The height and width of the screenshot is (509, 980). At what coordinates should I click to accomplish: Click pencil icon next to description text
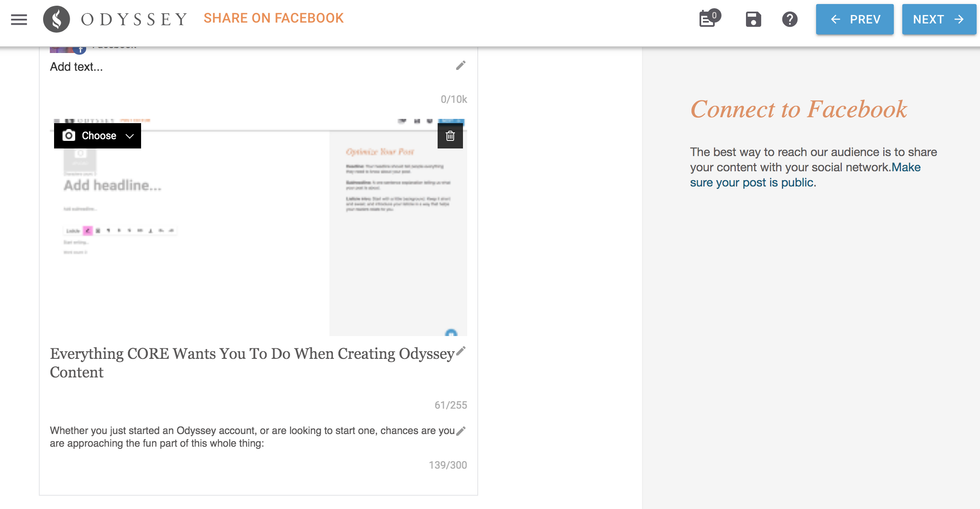pos(461,431)
